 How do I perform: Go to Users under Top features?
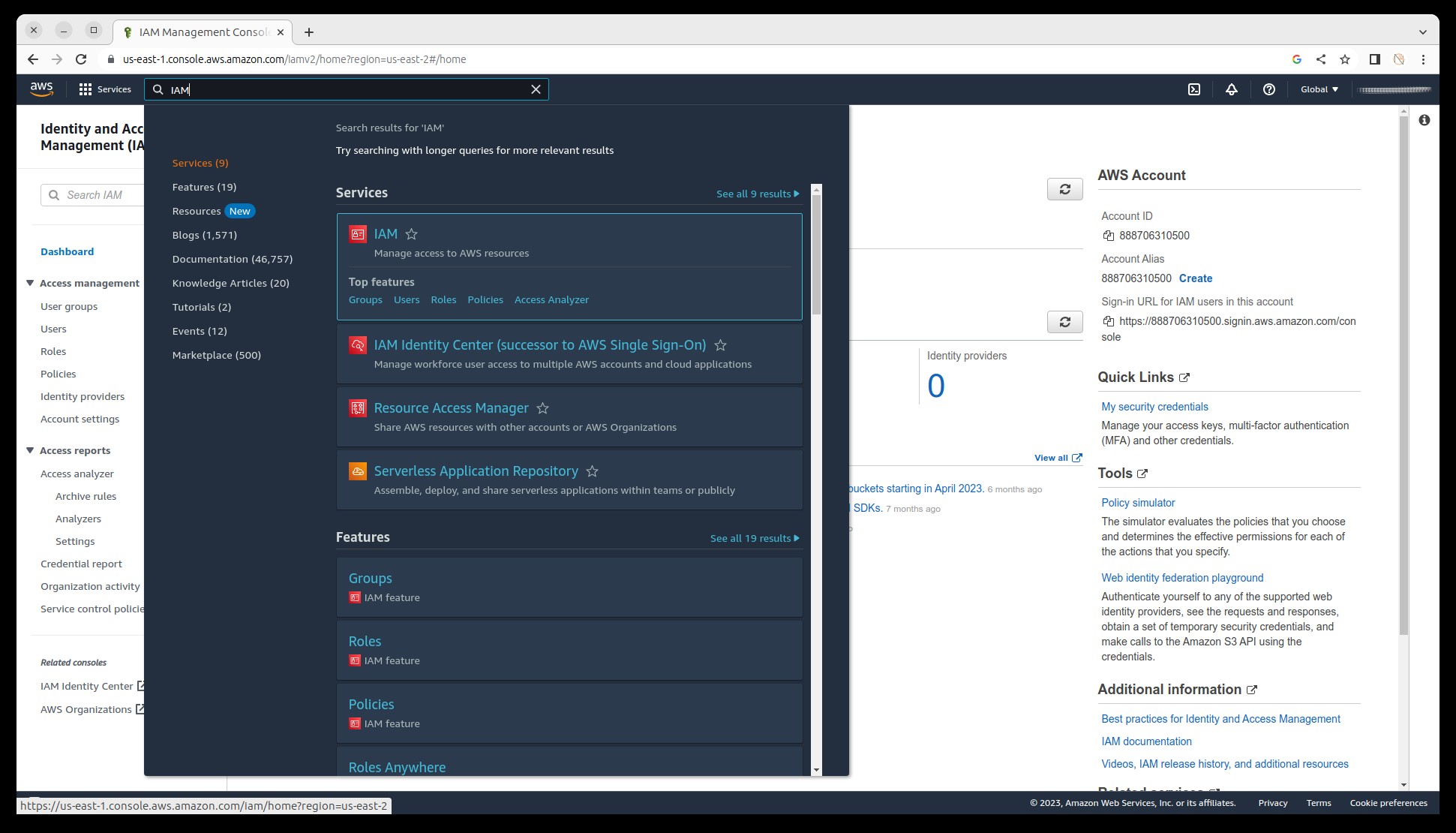(407, 299)
